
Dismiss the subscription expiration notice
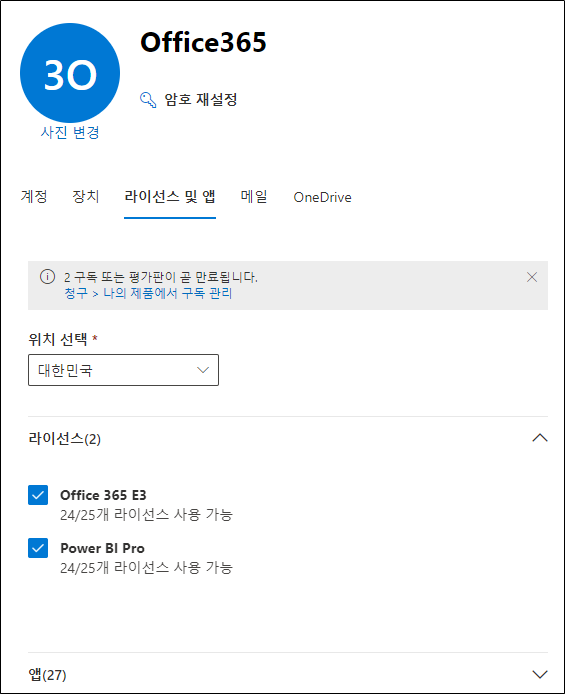pos(532,277)
